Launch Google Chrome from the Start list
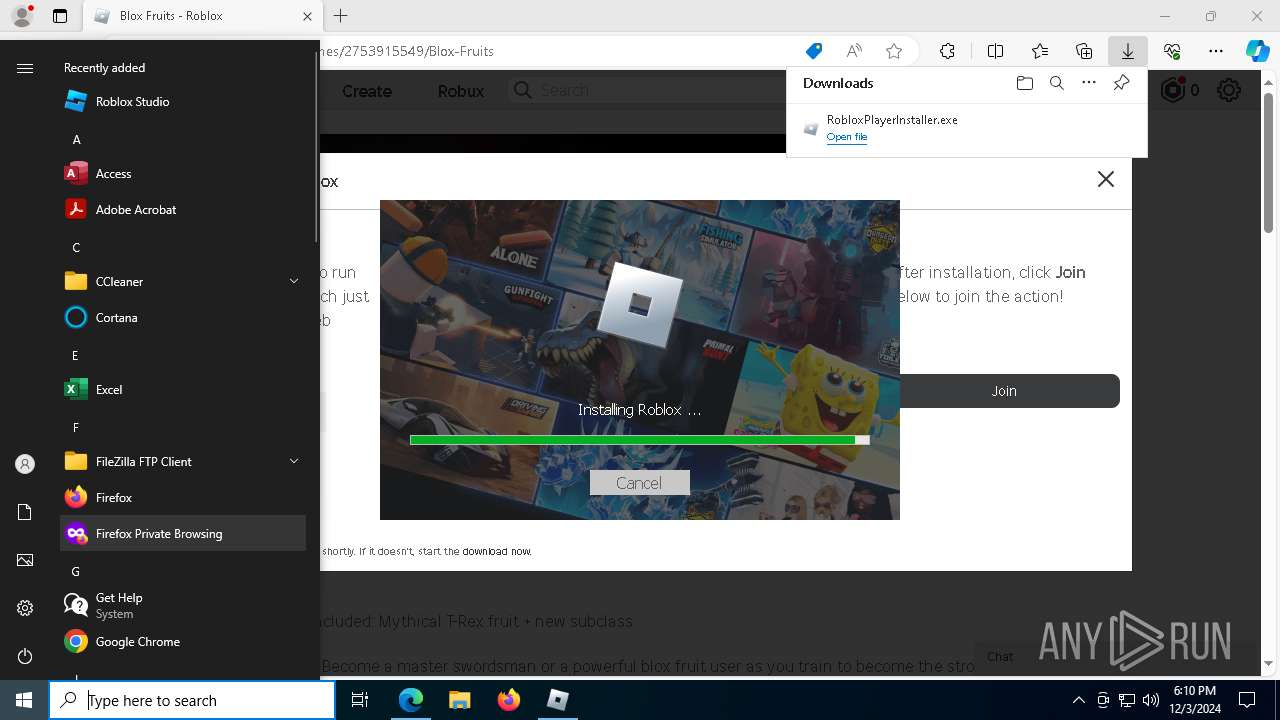The width and height of the screenshot is (1280, 720). coord(183,641)
